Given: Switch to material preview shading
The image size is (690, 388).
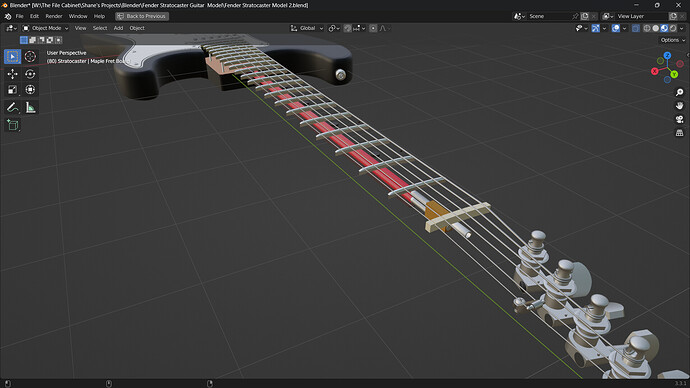Looking at the screenshot, I should point(664,28).
